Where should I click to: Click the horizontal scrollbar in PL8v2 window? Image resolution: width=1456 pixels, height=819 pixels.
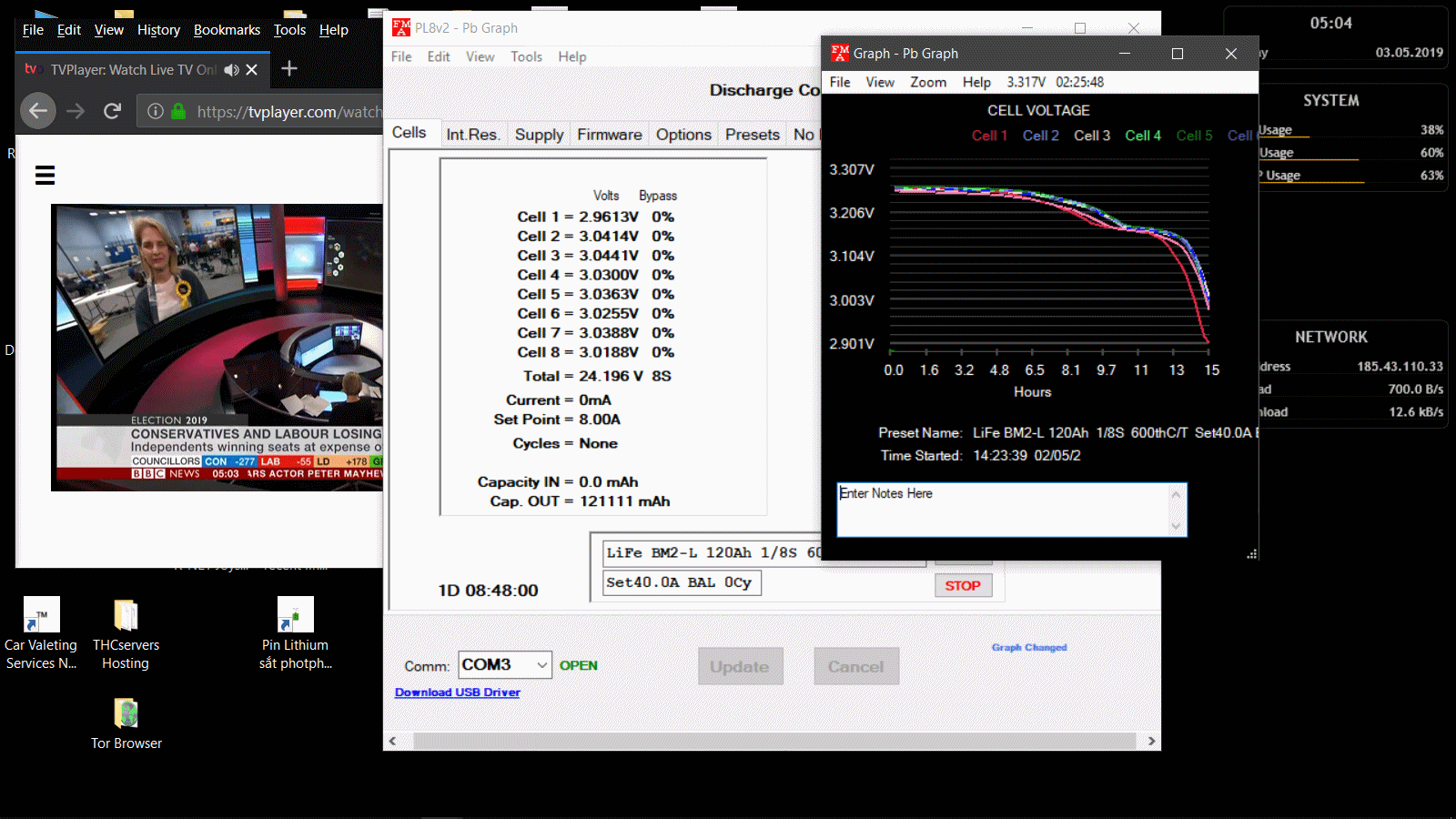773,741
